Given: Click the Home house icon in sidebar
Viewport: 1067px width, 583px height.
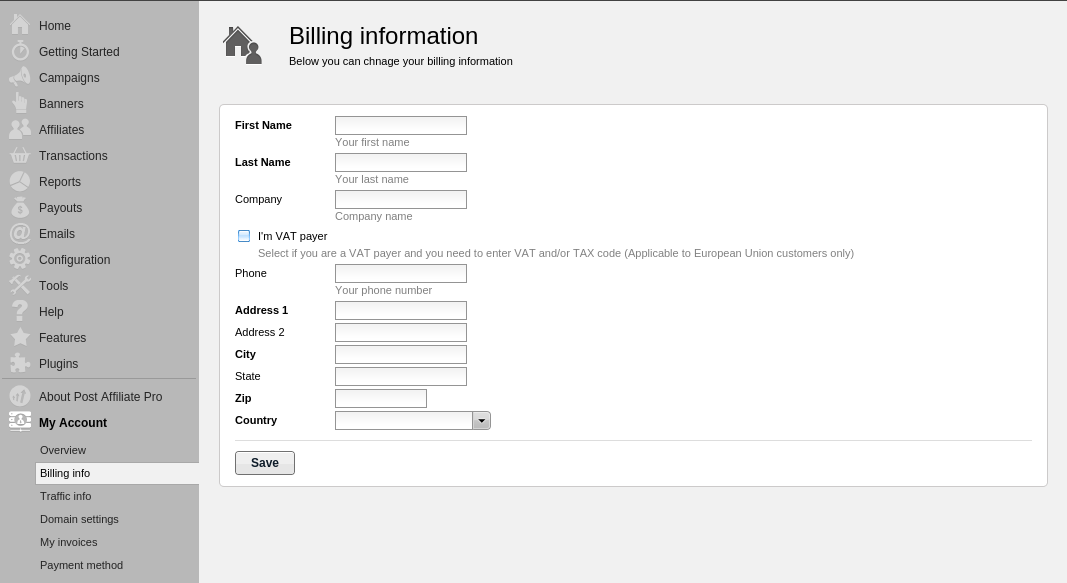Looking at the screenshot, I should 20,25.
